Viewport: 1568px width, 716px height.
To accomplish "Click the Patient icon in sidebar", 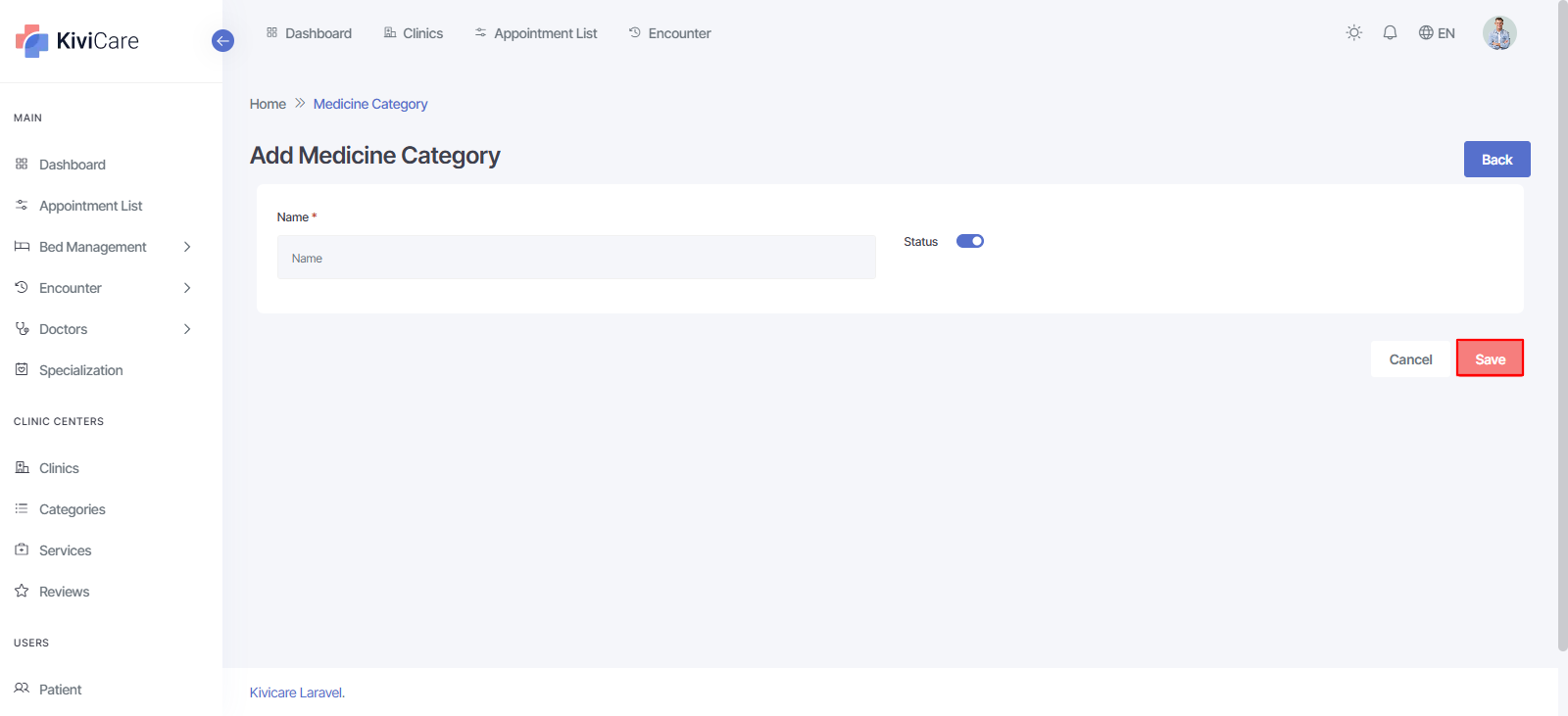I will (x=22, y=689).
